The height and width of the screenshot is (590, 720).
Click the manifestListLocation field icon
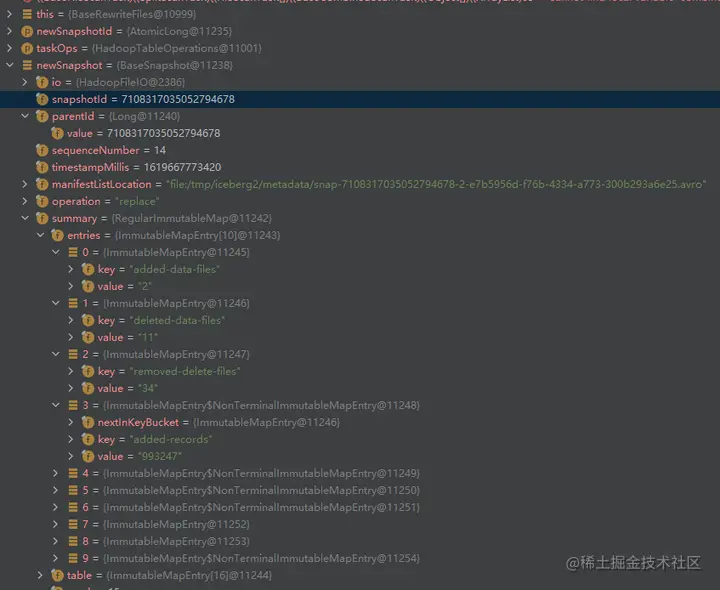[x=42, y=184]
